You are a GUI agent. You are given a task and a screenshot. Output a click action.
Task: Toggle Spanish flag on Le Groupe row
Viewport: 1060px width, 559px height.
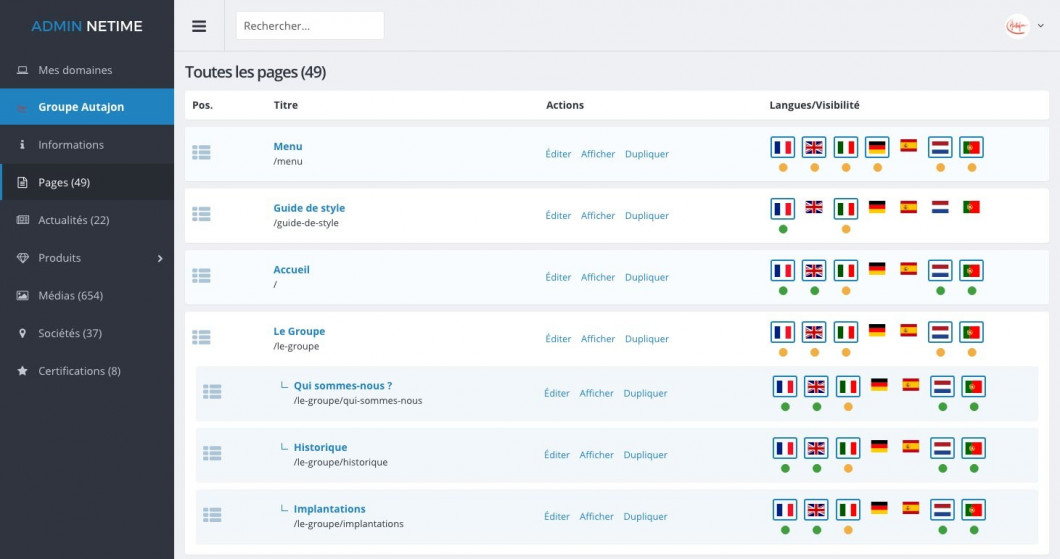[909, 330]
